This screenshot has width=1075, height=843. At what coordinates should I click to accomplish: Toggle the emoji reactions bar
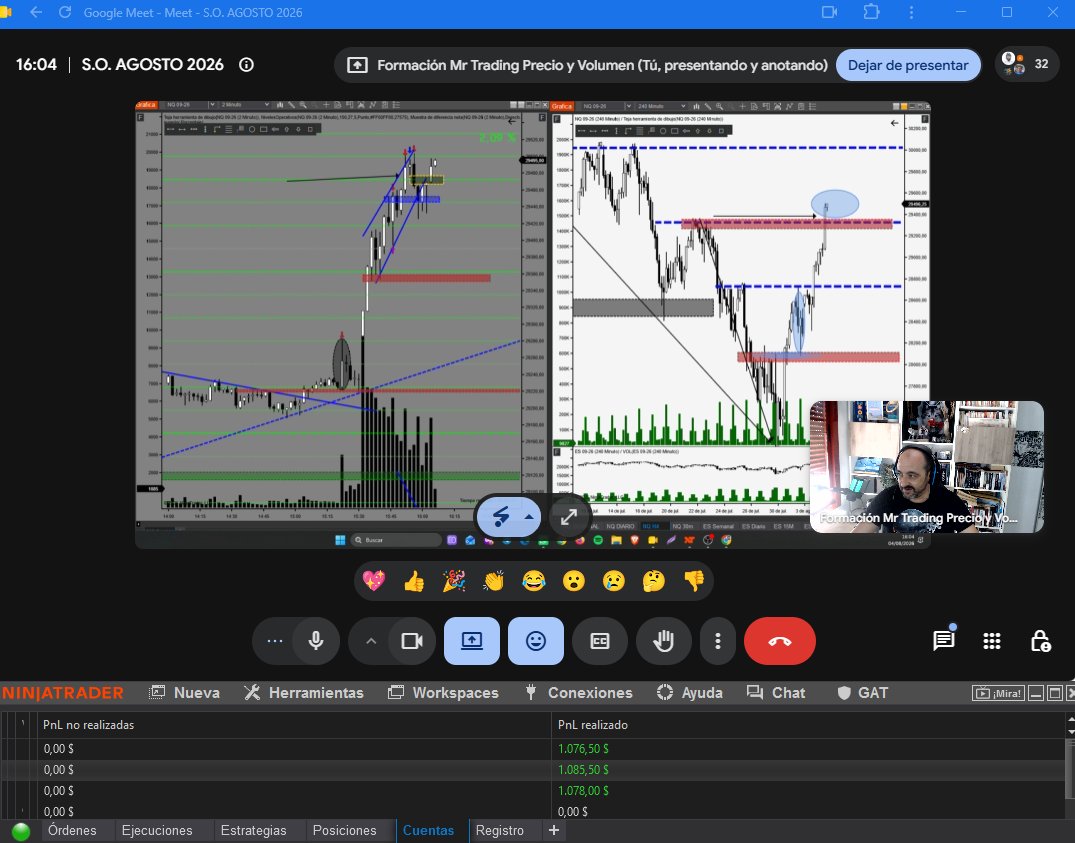coord(536,641)
